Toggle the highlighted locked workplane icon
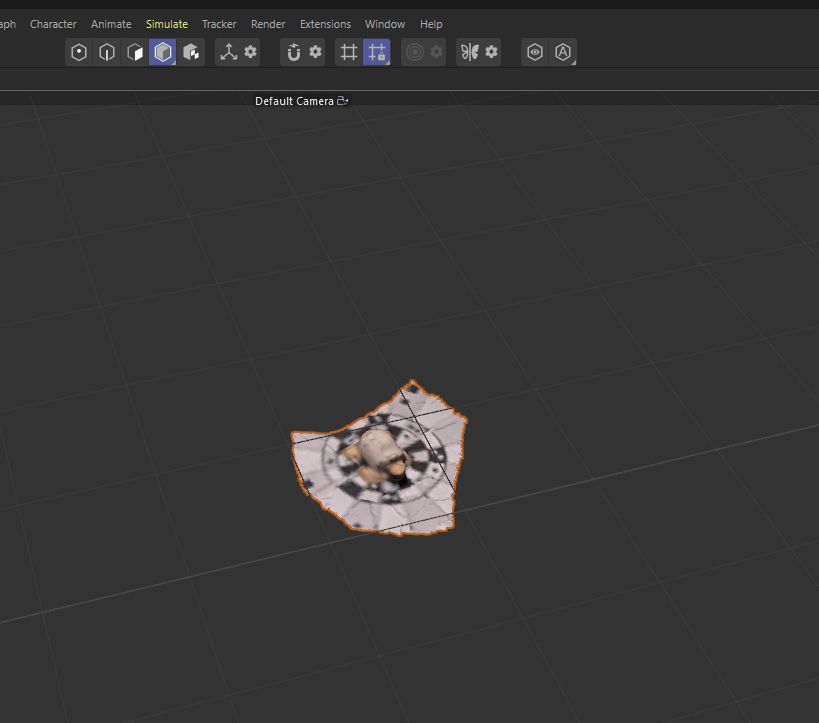This screenshot has width=819, height=723. pyautogui.click(x=376, y=52)
